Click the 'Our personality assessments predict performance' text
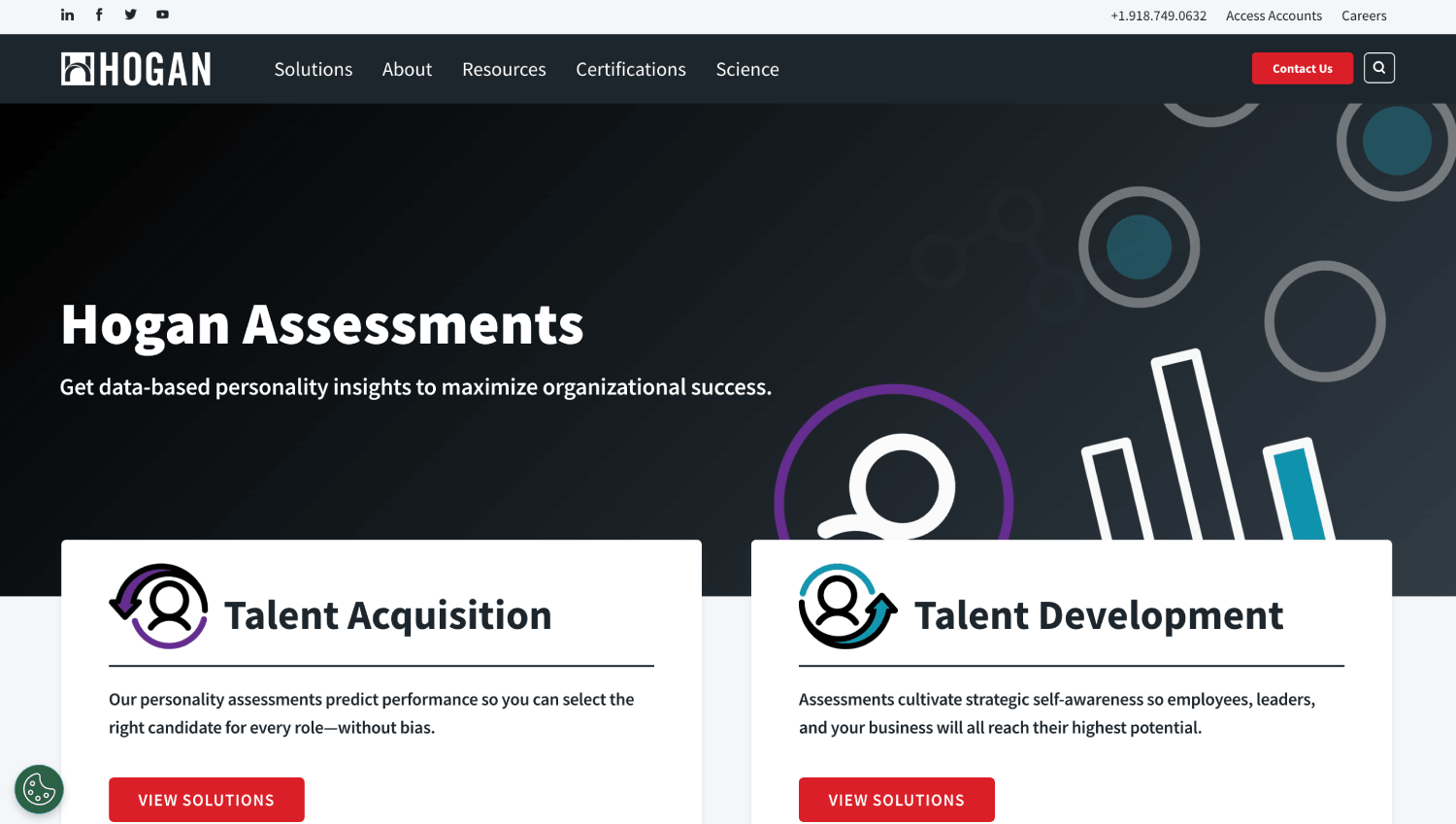Image resolution: width=1456 pixels, height=824 pixels. point(372,713)
